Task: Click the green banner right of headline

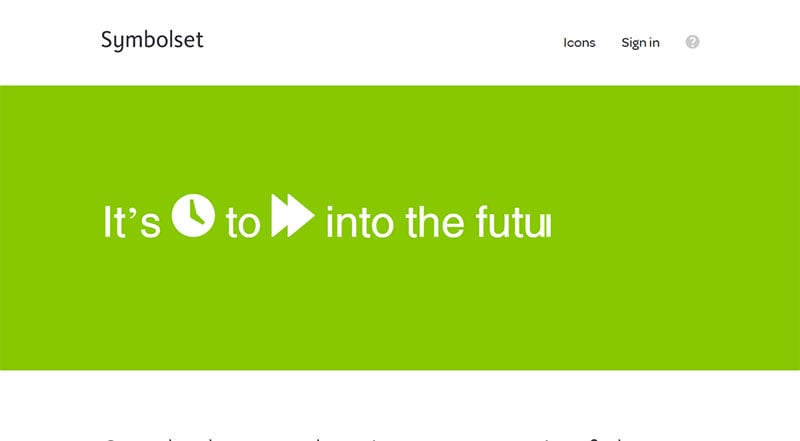Action: [x=673, y=223]
